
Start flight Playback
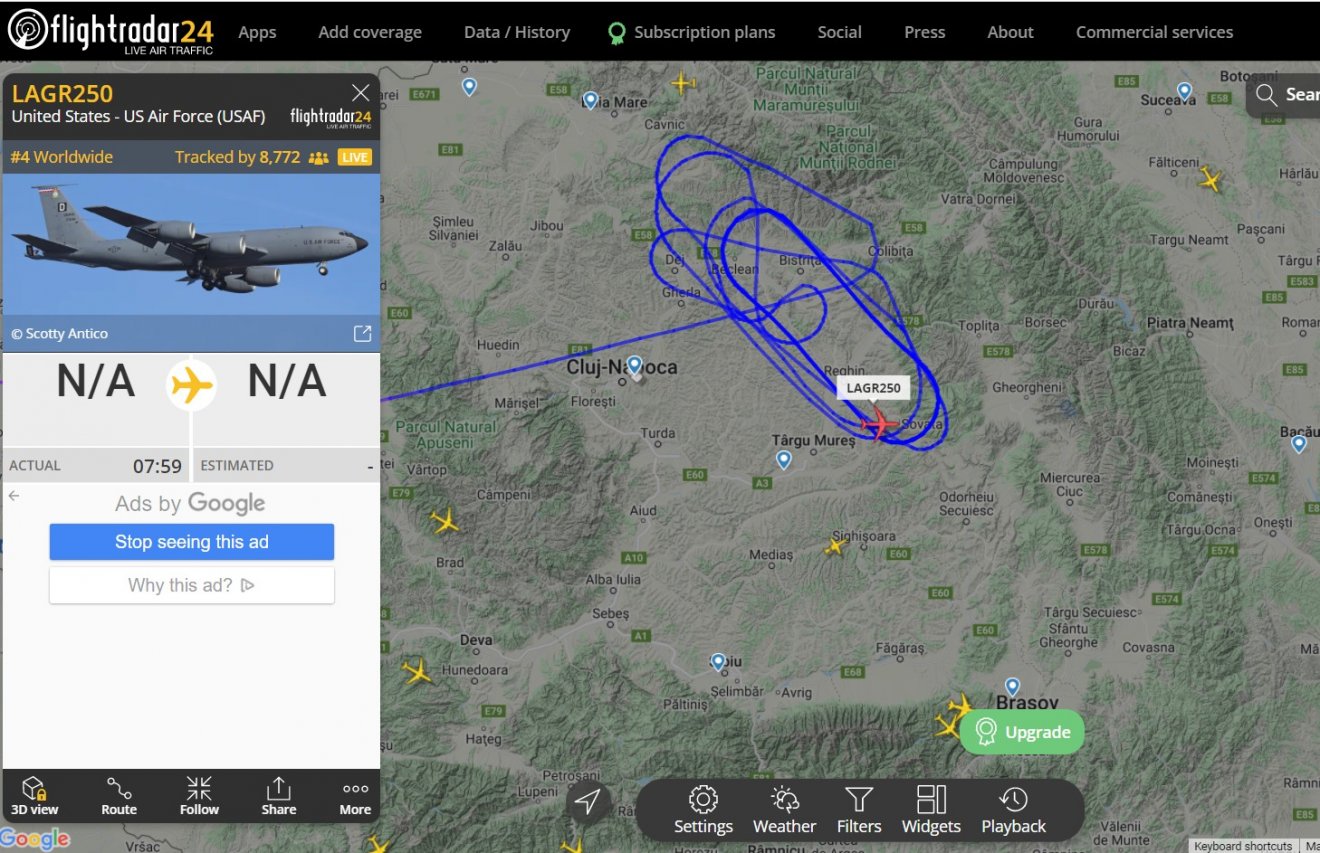(x=1013, y=810)
